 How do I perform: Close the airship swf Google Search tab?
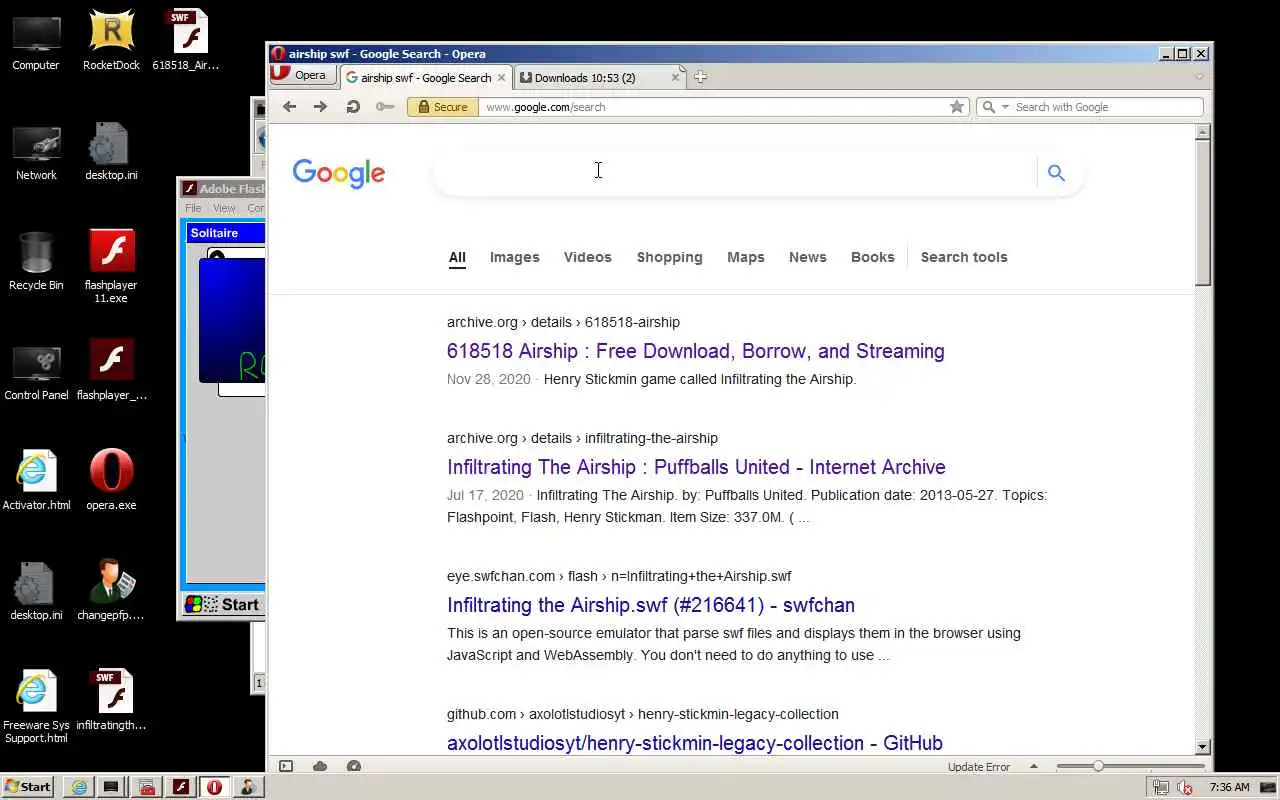(502, 77)
